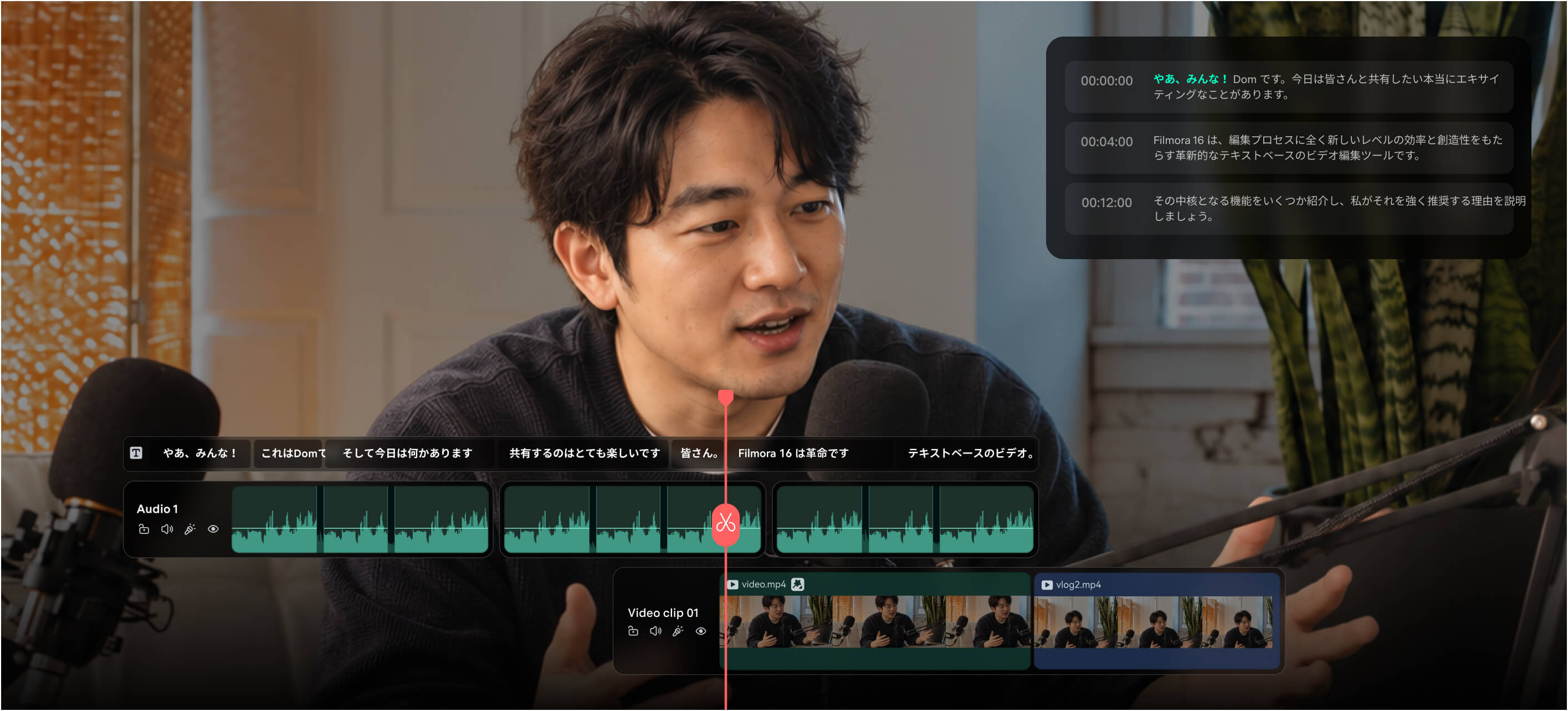Select first Audio 1 waveform clip
Screen dimensions: 1568x711
click(x=360, y=519)
